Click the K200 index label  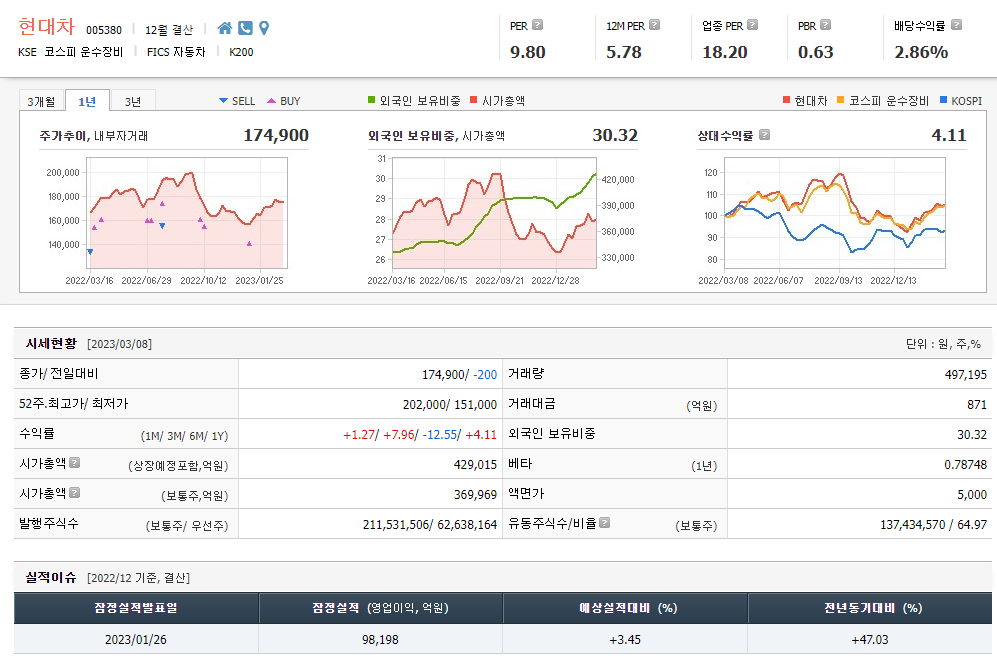click(x=241, y=52)
